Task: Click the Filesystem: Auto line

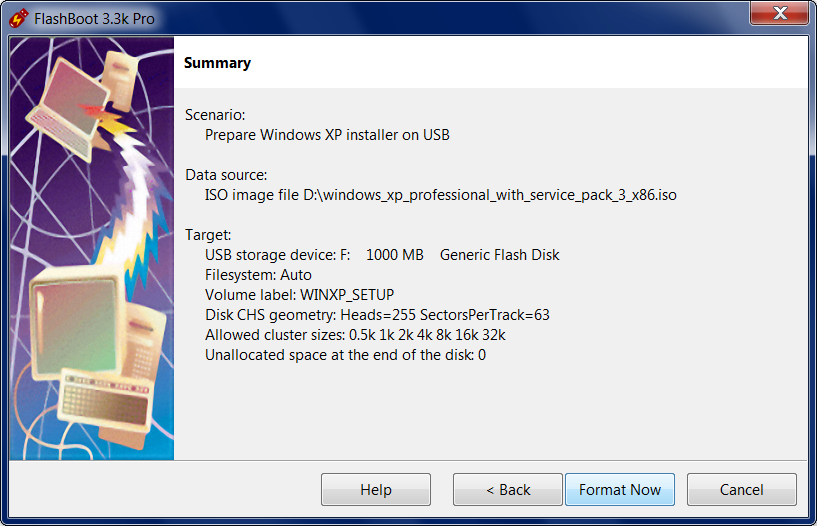Action: [258, 275]
